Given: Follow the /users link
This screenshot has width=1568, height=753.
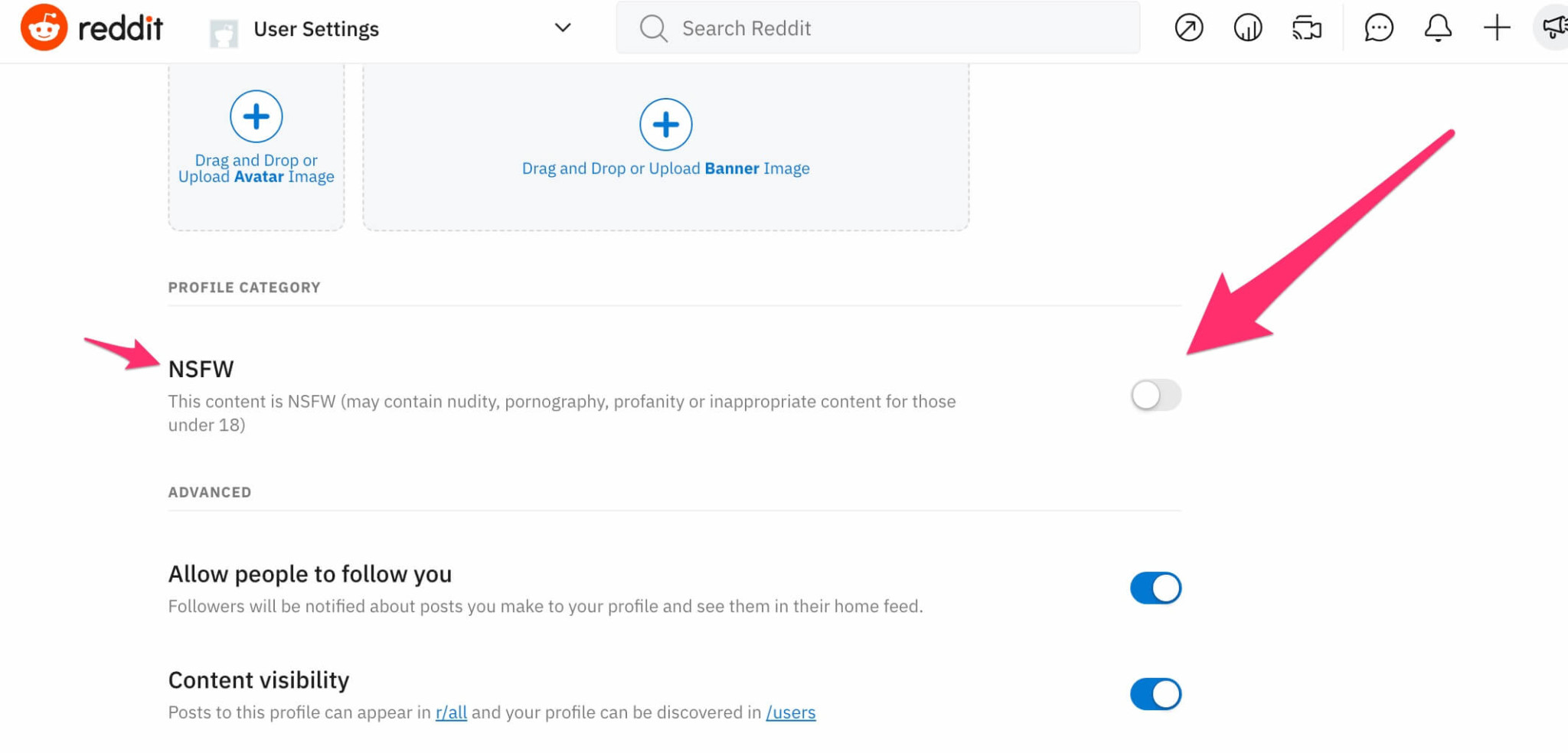Looking at the screenshot, I should tap(791, 712).
